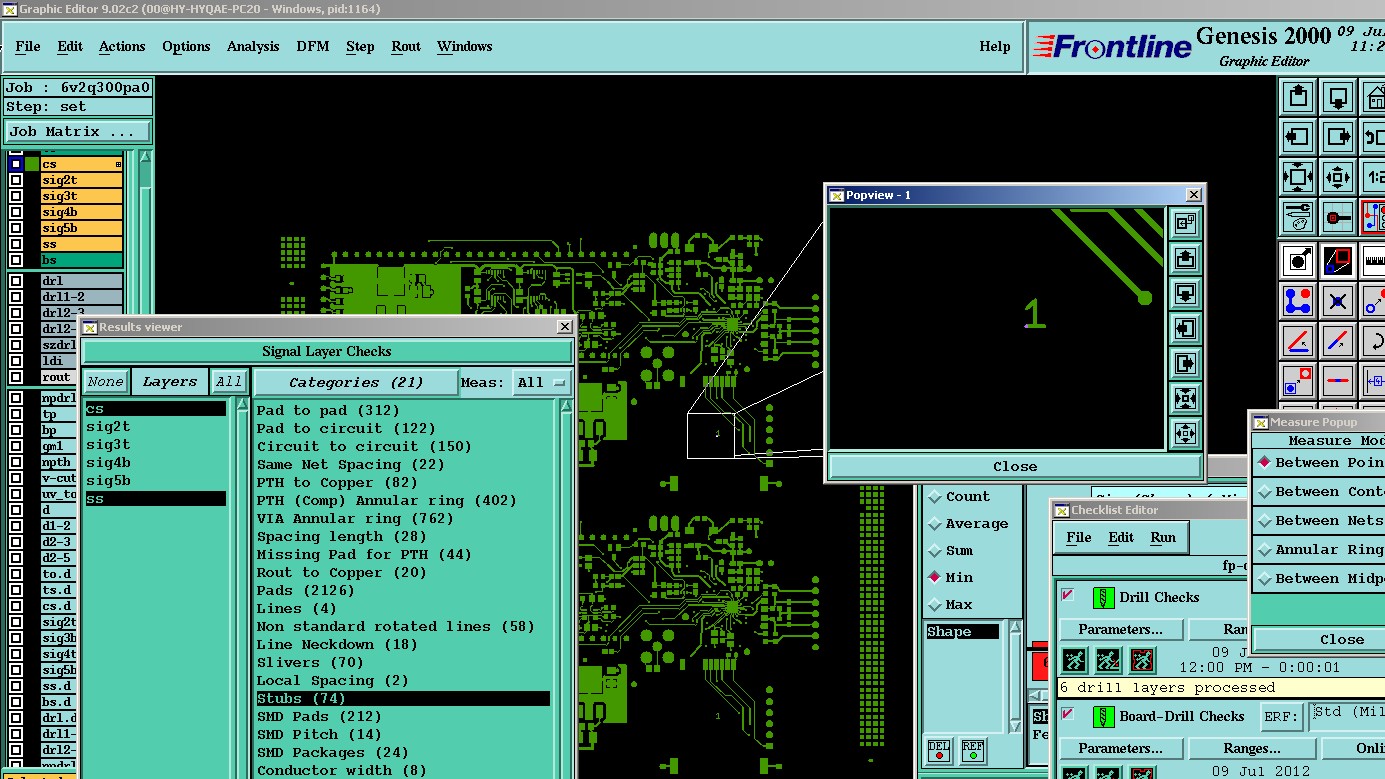
Task: Click Close button in Popview window
Action: 1014,466
